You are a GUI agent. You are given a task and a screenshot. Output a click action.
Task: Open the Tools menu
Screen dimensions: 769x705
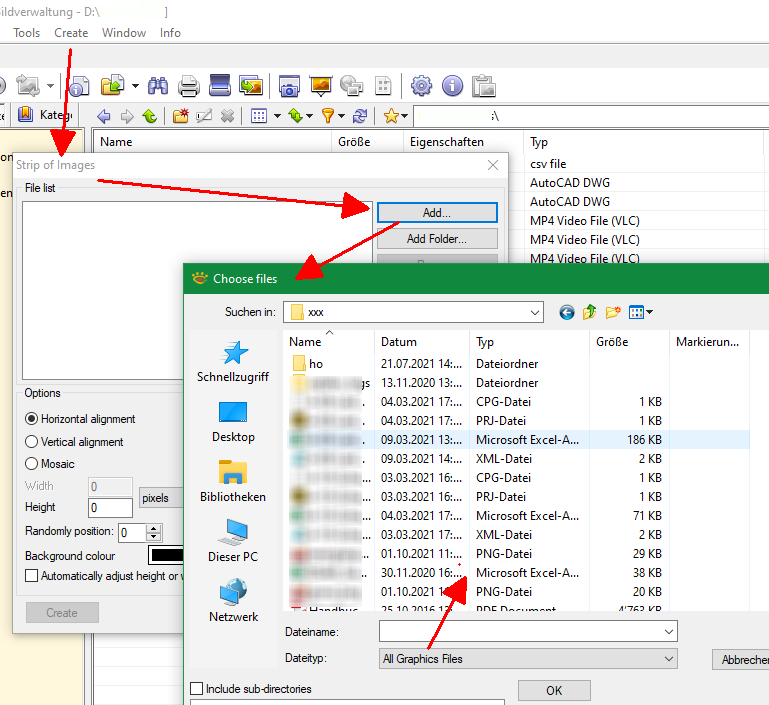(27, 33)
